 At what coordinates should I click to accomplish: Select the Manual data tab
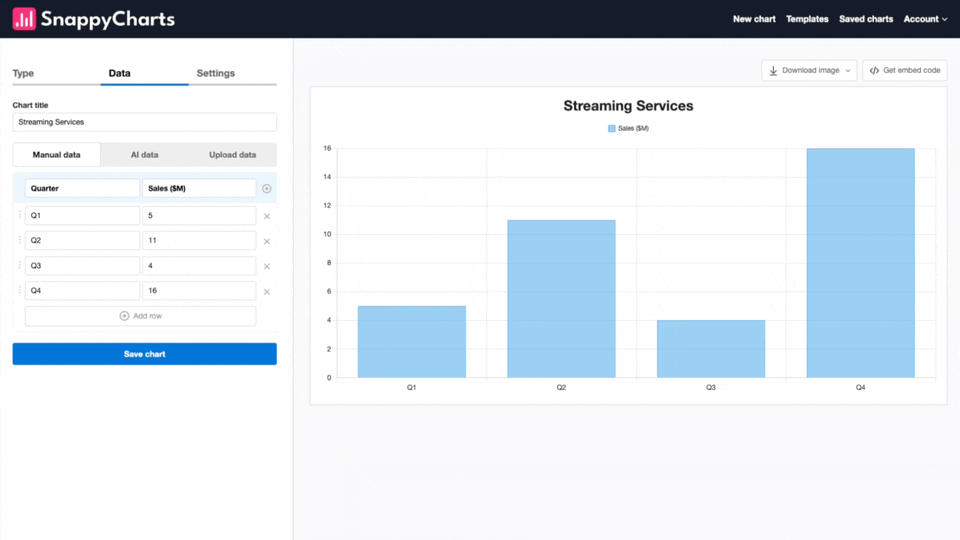[56, 155]
